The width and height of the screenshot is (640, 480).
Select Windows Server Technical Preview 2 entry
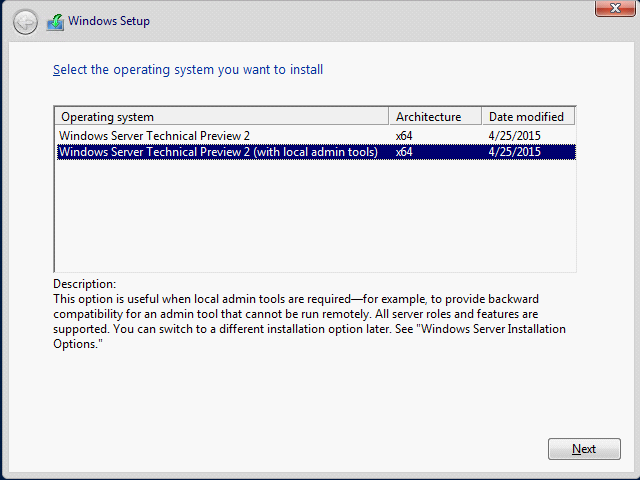154,136
